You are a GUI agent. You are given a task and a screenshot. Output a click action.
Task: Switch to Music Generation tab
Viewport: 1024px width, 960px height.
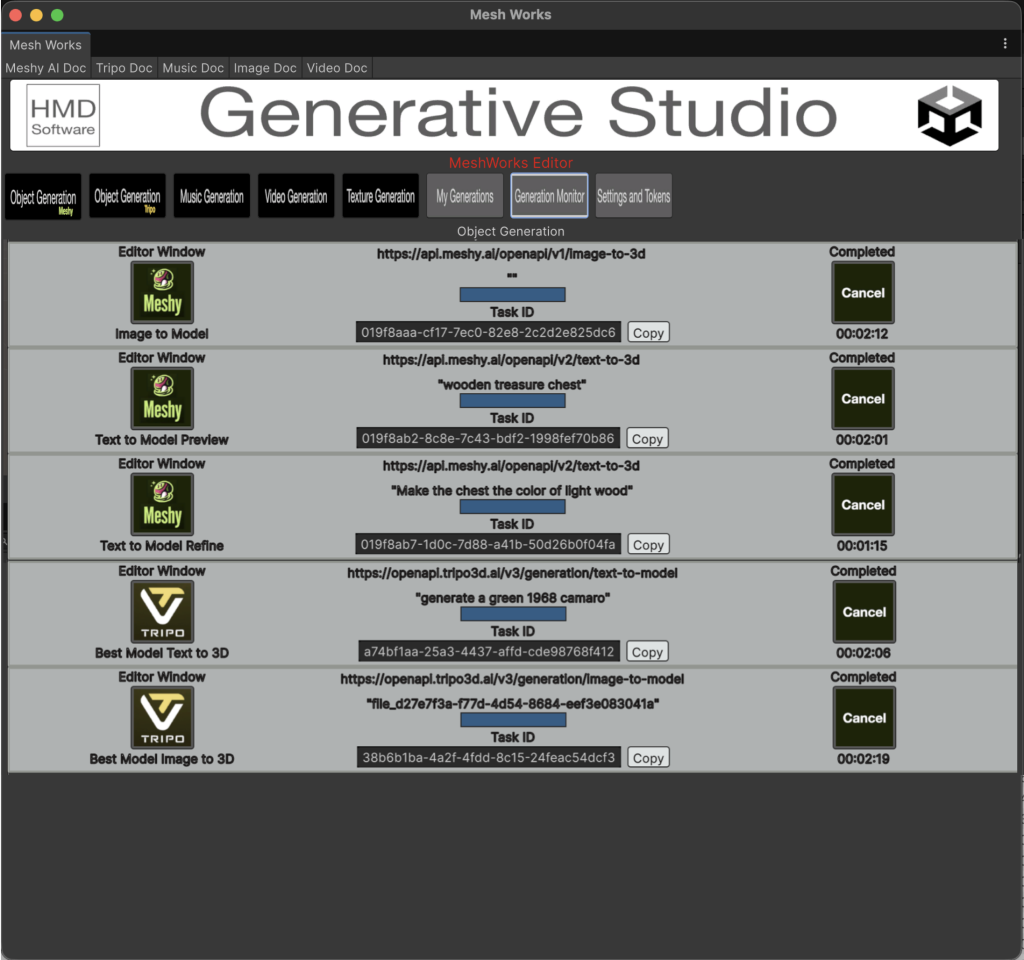click(212, 195)
